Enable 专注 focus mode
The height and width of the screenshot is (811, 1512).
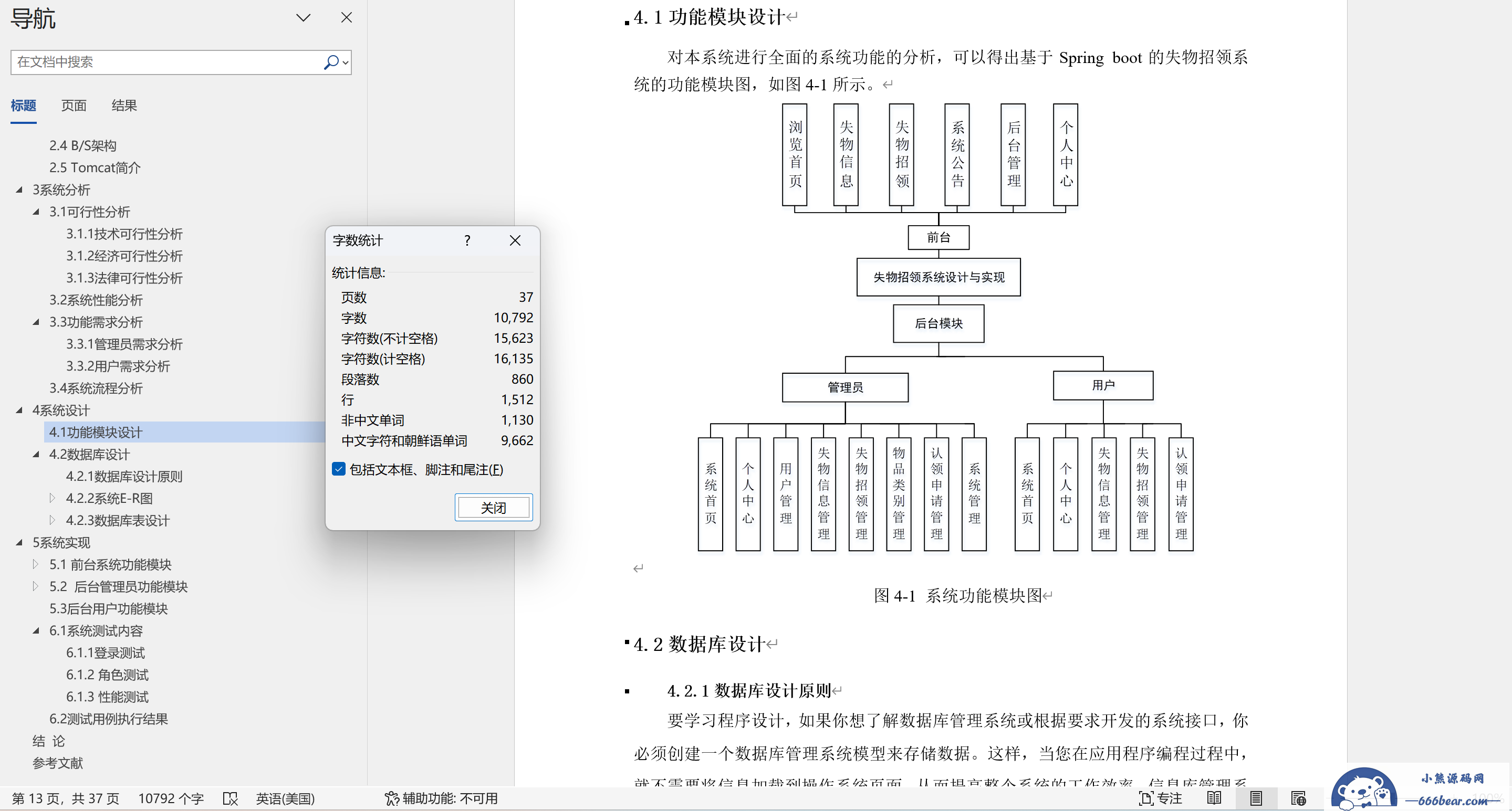point(1161,799)
